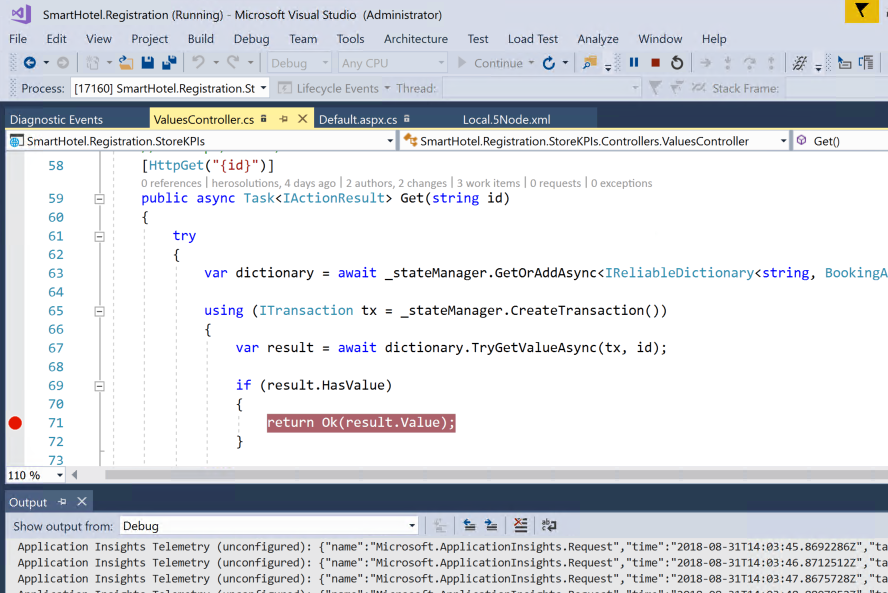This screenshot has height=593, width=888.
Task: Click the Find in Files icon
Action: point(590,63)
